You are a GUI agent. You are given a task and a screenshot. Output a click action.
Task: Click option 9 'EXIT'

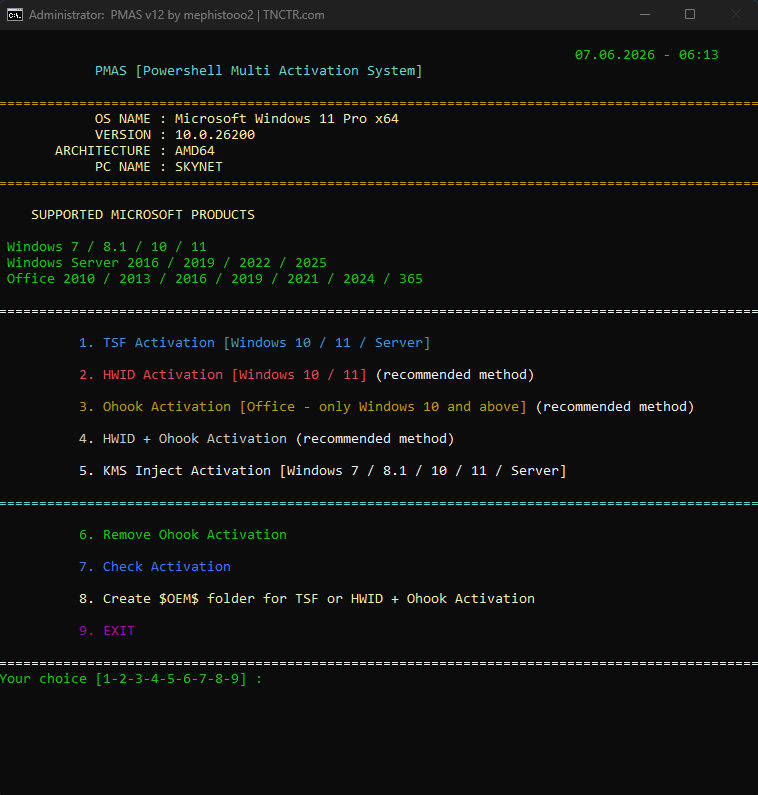(107, 631)
